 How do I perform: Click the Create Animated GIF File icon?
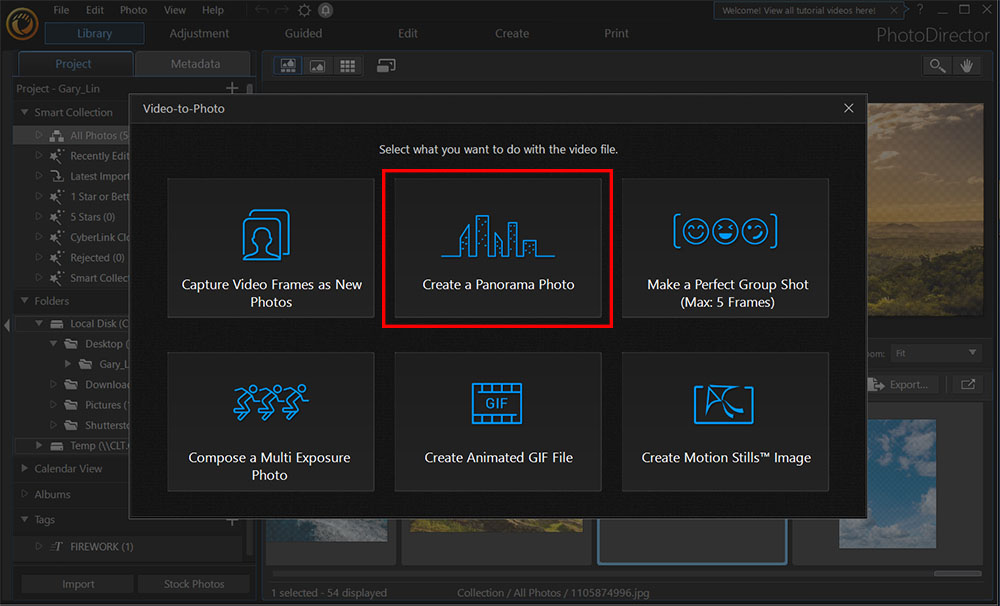point(497,404)
